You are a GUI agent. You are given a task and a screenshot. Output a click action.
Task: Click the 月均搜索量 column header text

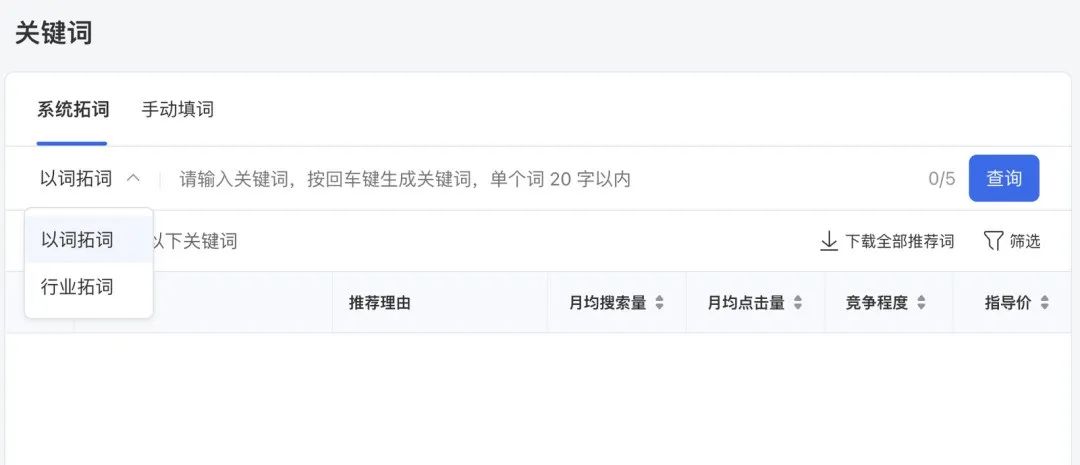coord(607,303)
